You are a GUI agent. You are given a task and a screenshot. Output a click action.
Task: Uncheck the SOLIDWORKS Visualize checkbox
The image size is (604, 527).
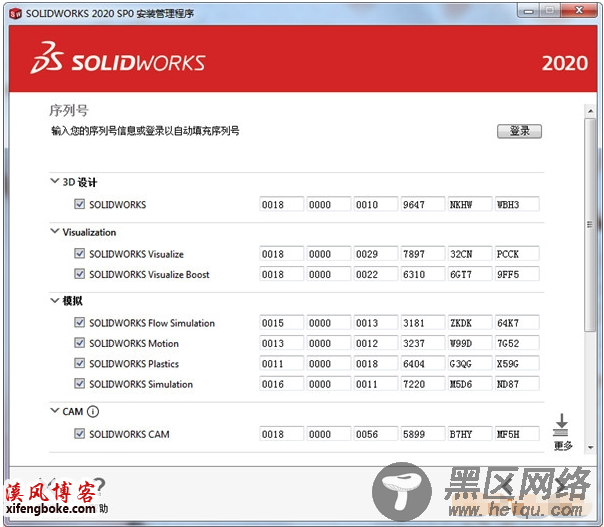pyautogui.click(x=80, y=254)
